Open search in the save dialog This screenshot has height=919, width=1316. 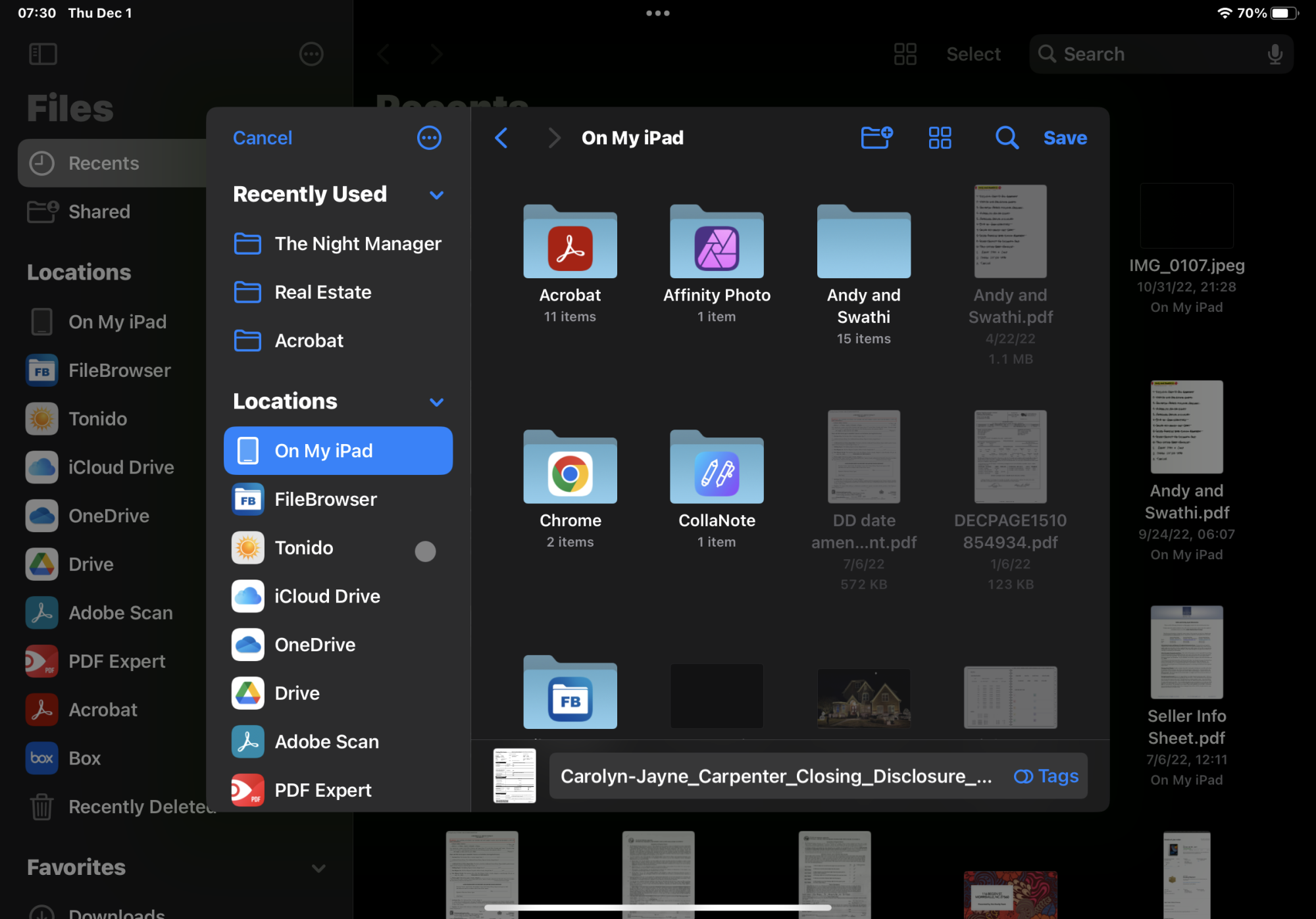(x=1007, y=137)
